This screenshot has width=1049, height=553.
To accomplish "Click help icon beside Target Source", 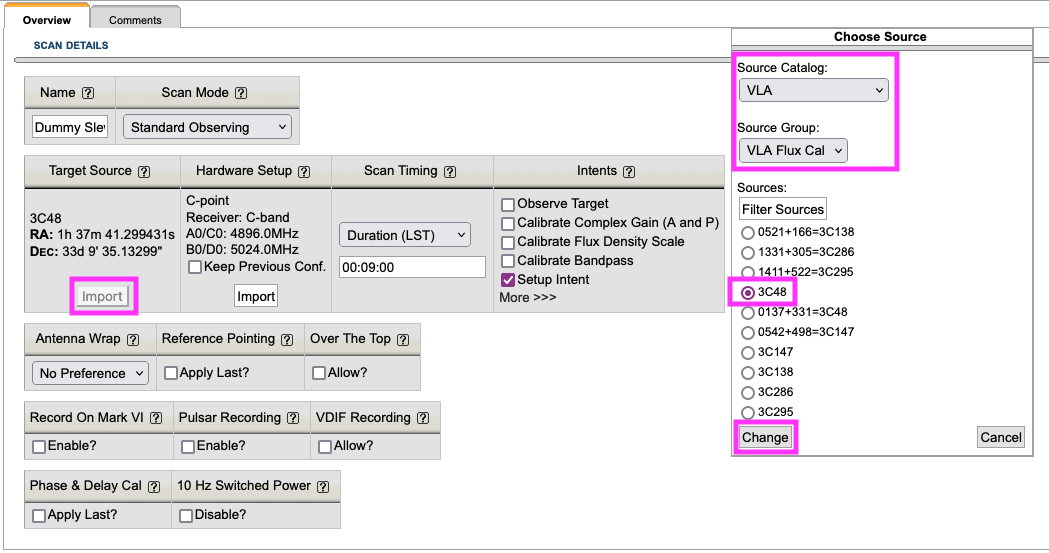I will [x=144, y=171].
